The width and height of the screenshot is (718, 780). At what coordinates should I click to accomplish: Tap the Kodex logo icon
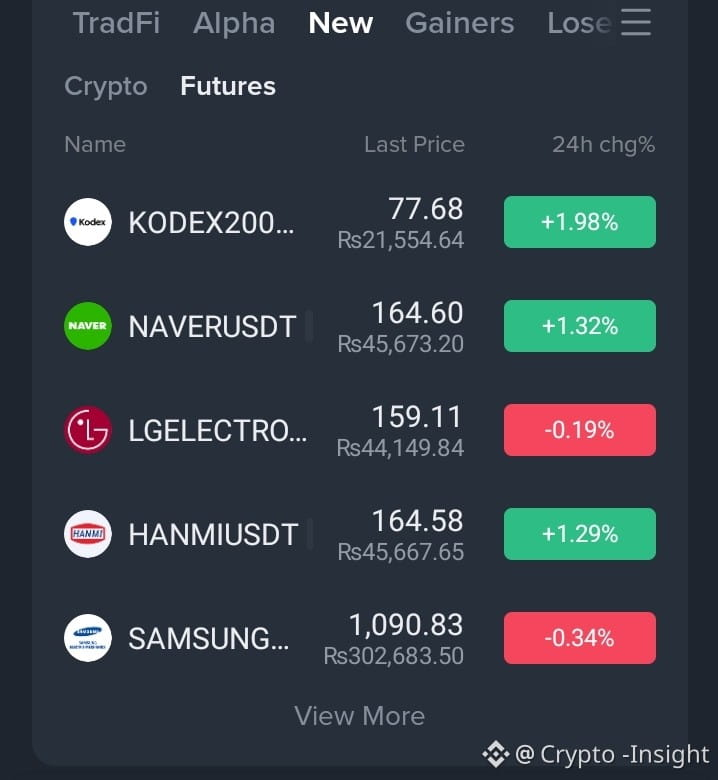coord(88,222)
